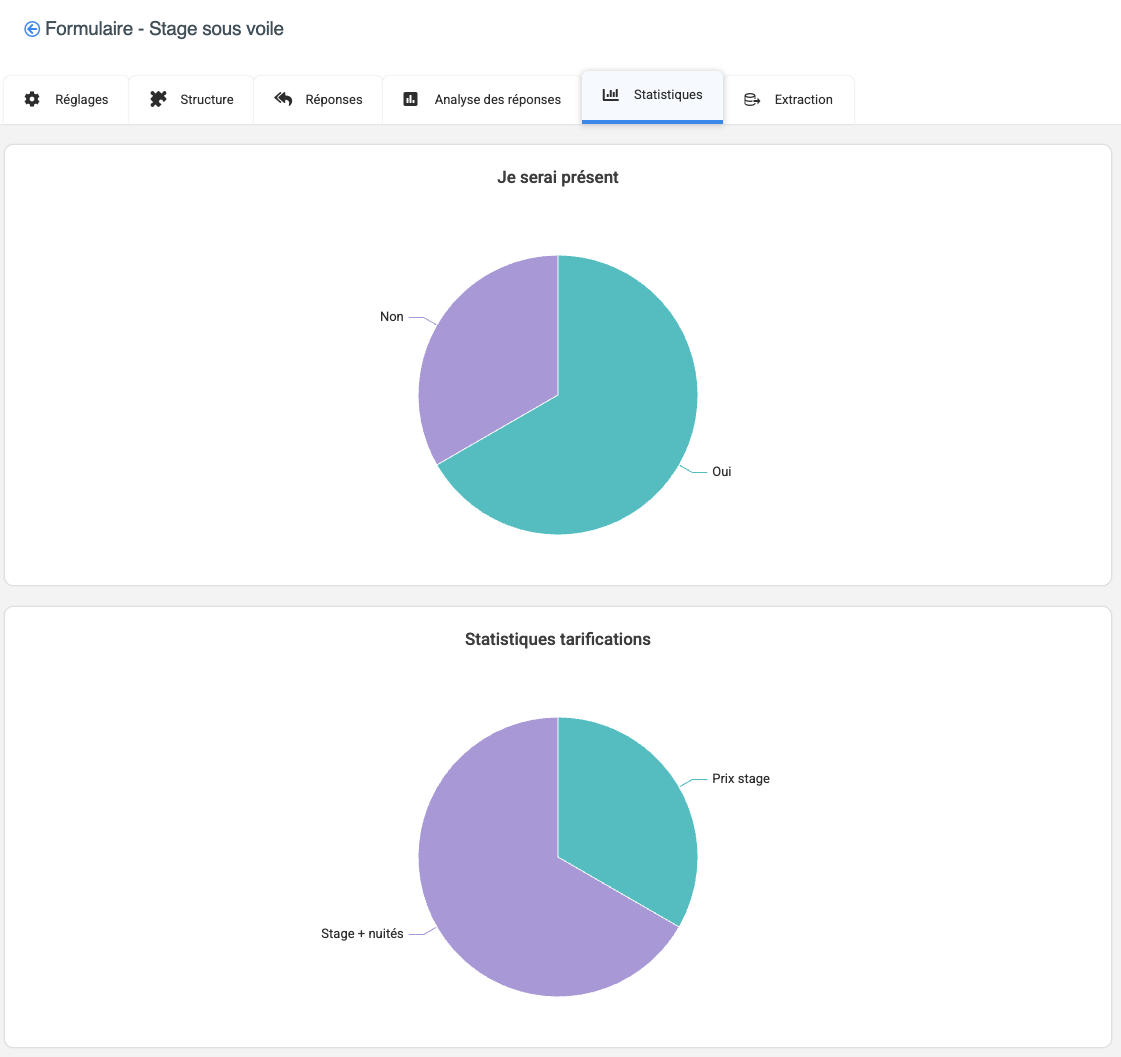Open the Réglages tab
1121x1057 pixels.
click(81, 100)
